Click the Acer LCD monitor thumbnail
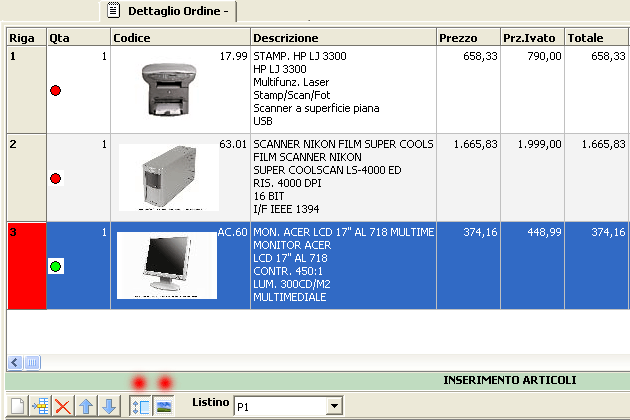 [x=167, y=265]
